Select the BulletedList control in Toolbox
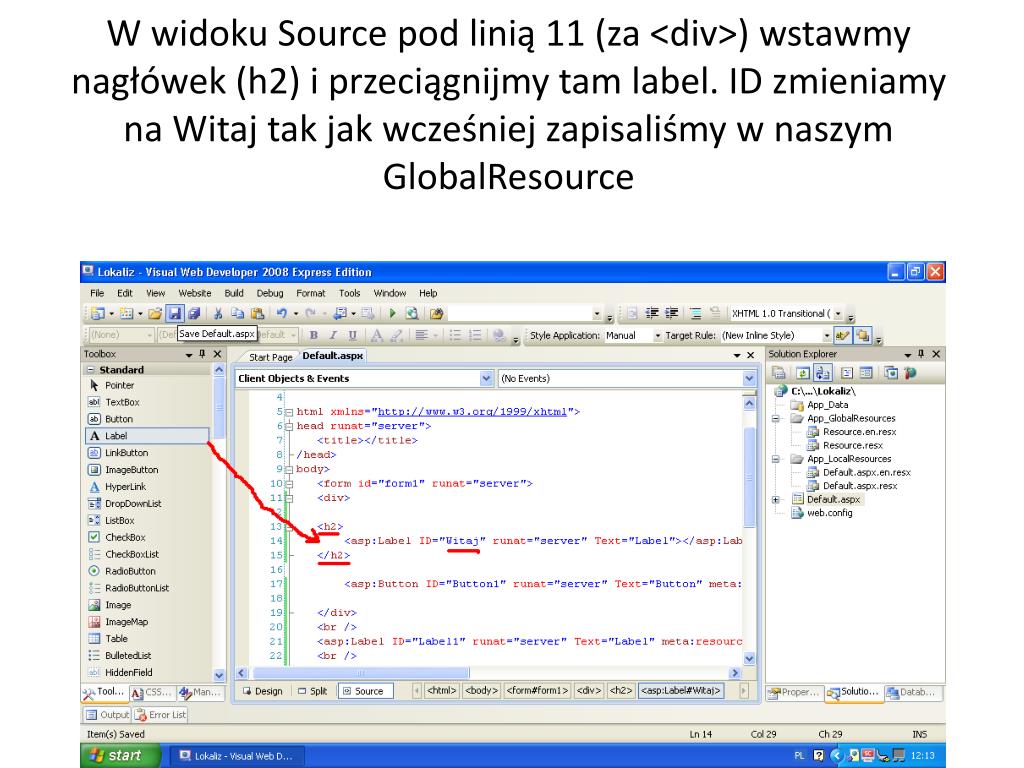The image size is (1024, 768). (147, 656)
